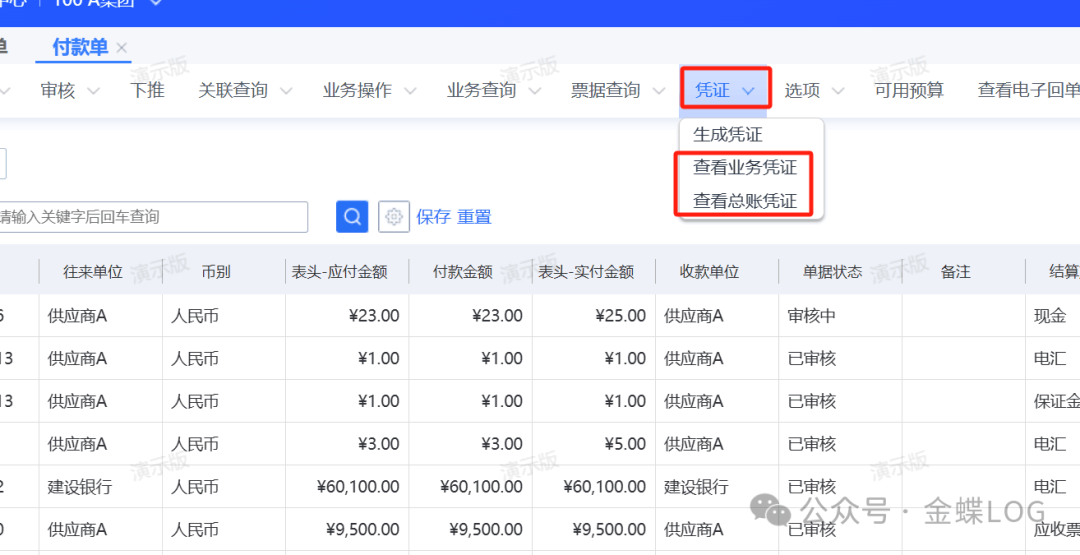Expand the 票据查询 dropdown

click(617, 90)
